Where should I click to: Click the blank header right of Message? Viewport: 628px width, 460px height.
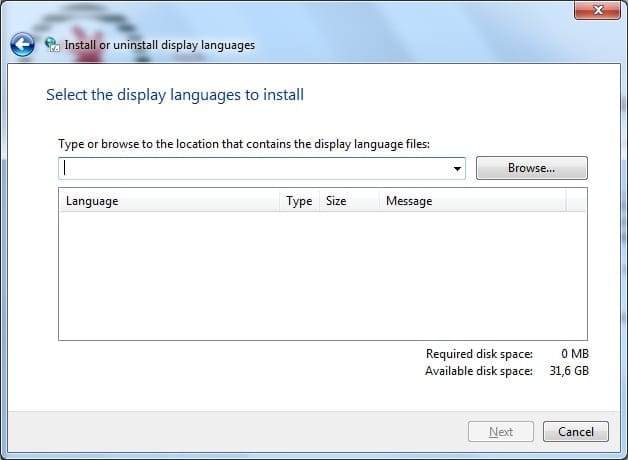point(576,201)
